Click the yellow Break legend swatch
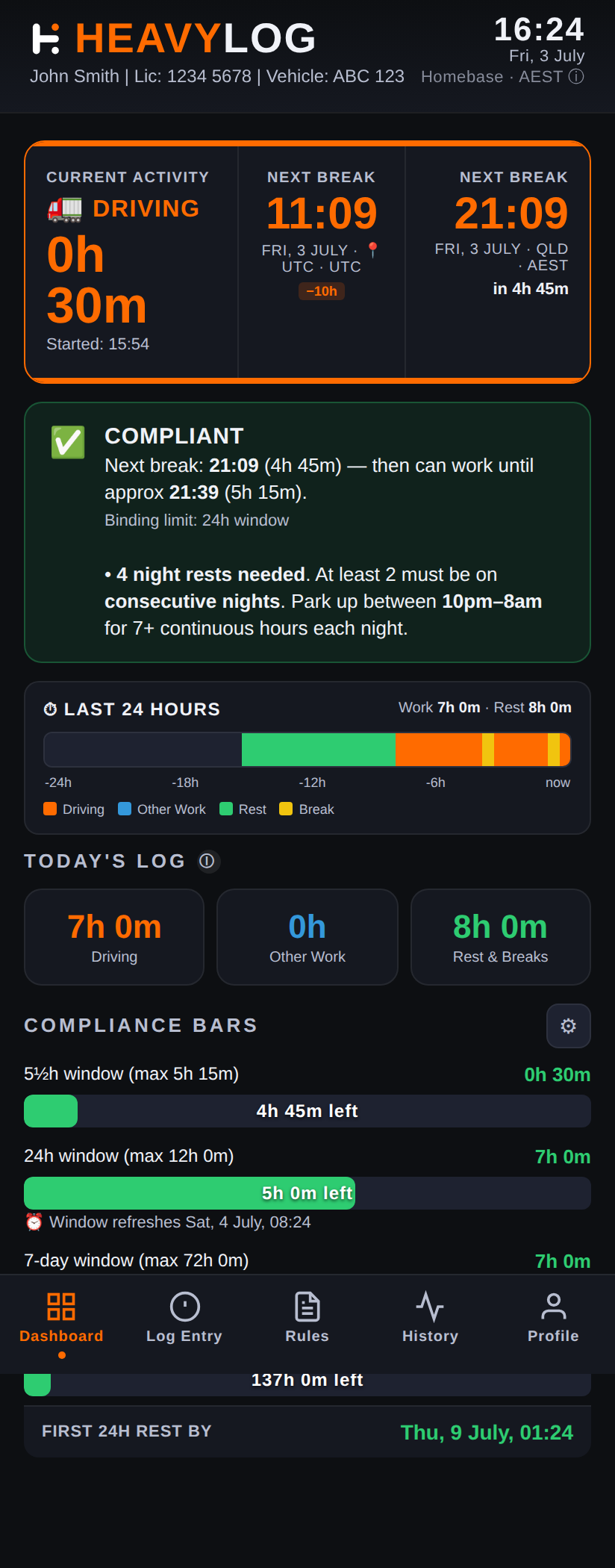The image size is (615, 1568). point(286,809)
